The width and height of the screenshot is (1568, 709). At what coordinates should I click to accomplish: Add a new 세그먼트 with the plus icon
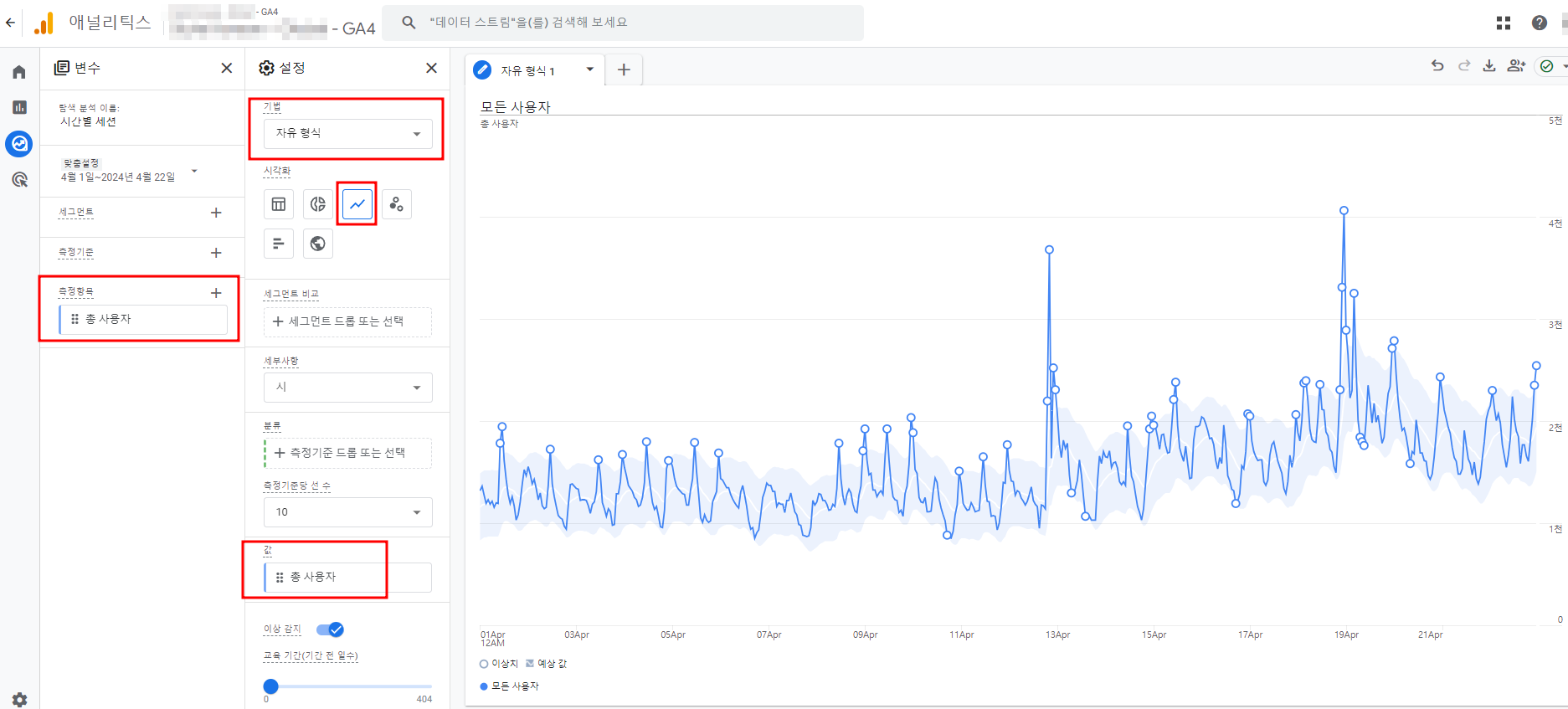click(x=216, y=213)
